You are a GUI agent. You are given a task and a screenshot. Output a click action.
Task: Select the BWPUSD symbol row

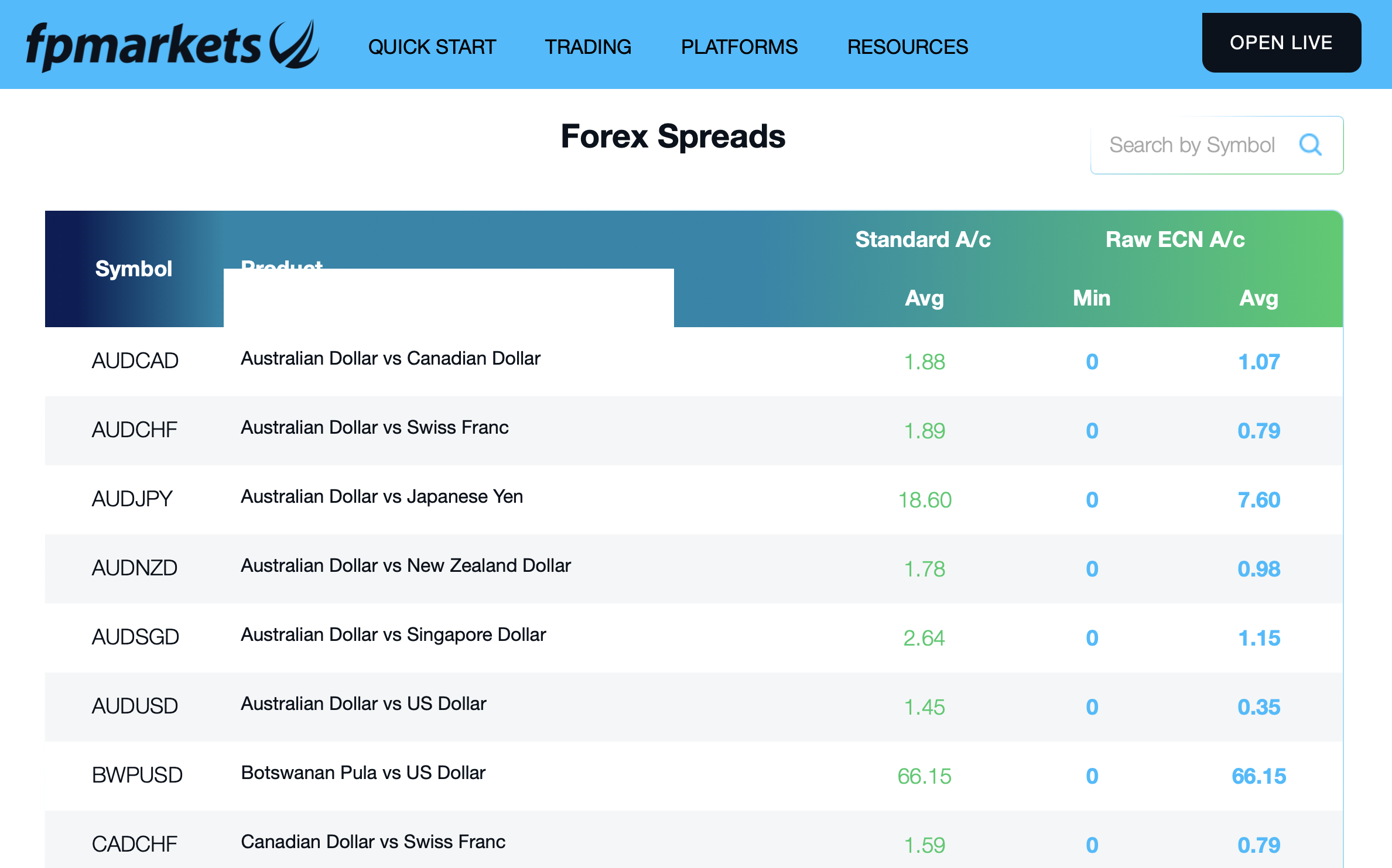click(136, 774)
